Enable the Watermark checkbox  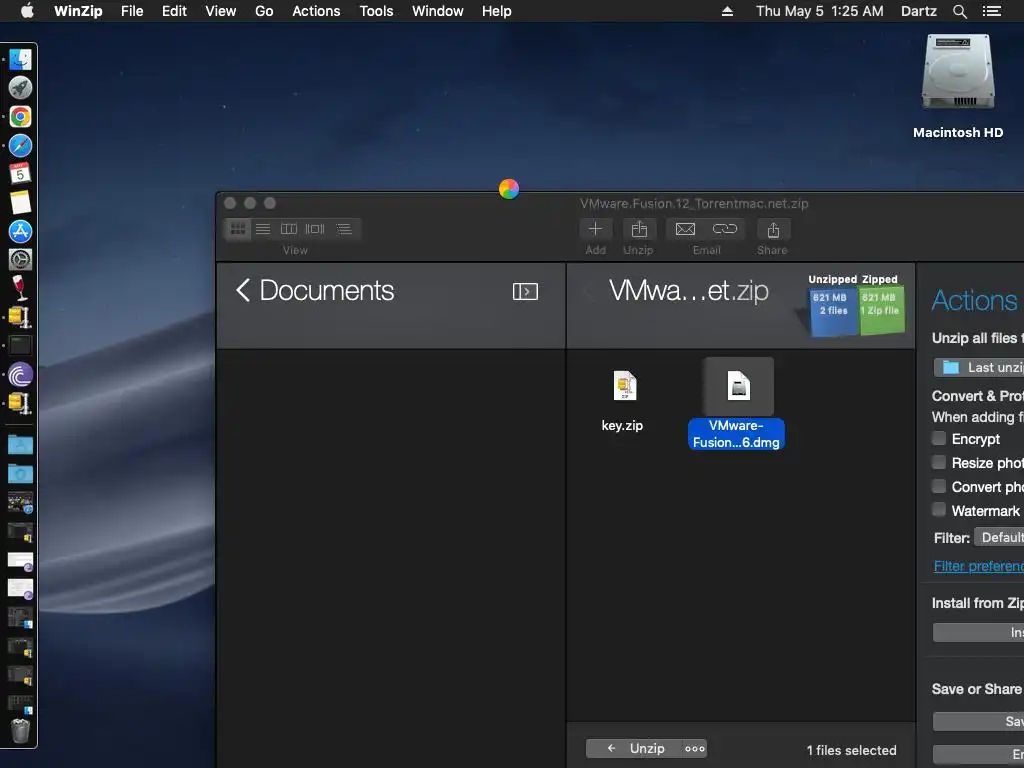(939, 510)
